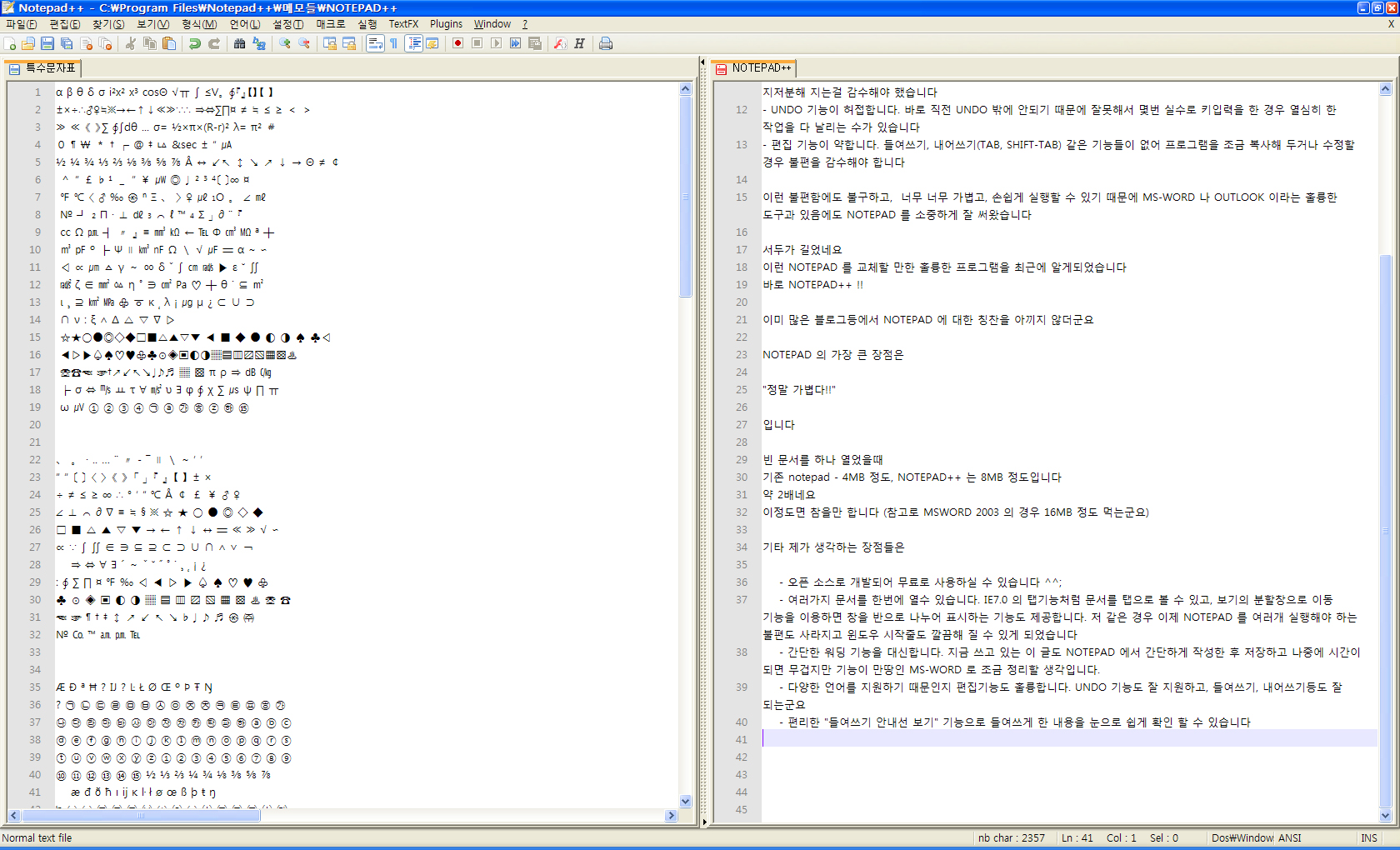Click left pane vertical scrollbar down arrow

pyautogui.click(x=686, y=802)
